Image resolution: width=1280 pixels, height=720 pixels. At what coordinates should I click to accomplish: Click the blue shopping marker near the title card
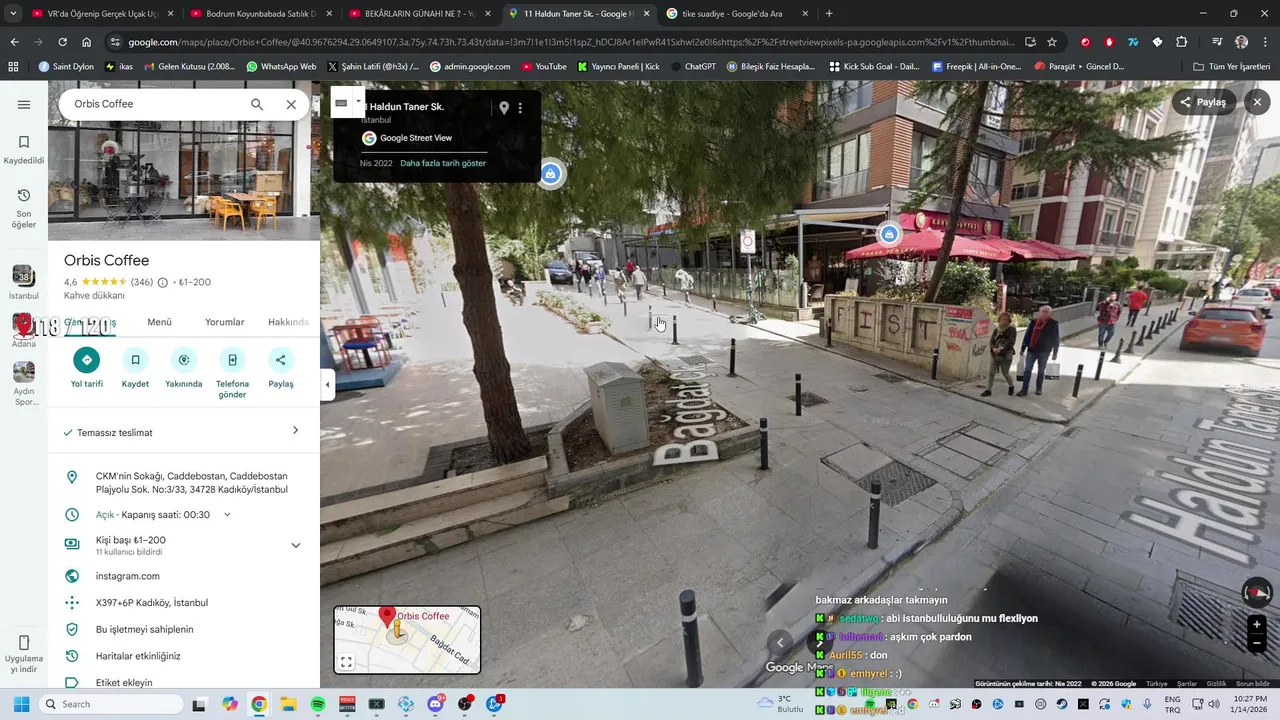[550, 174]
